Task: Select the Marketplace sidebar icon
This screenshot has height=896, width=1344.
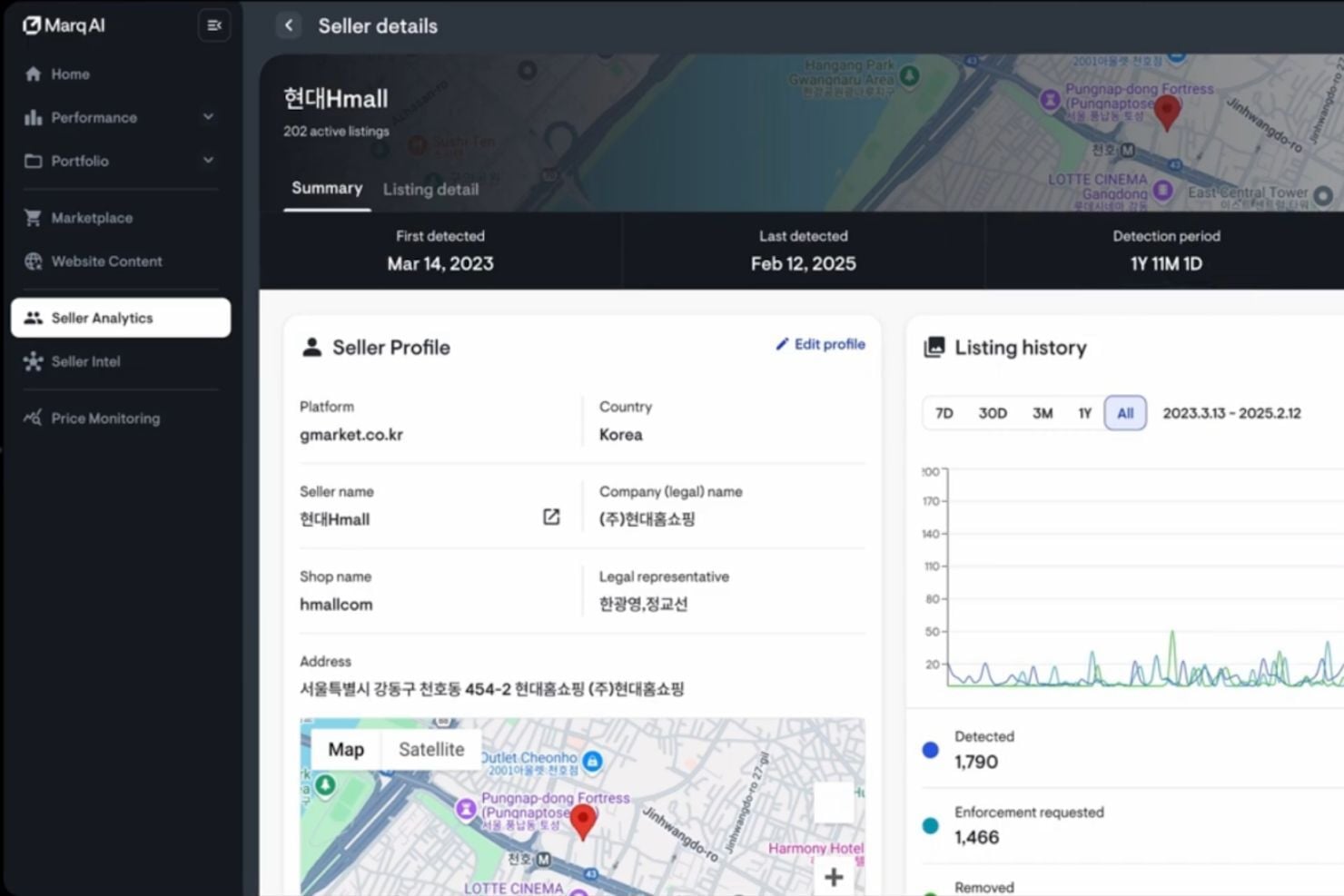Action: 34,218
